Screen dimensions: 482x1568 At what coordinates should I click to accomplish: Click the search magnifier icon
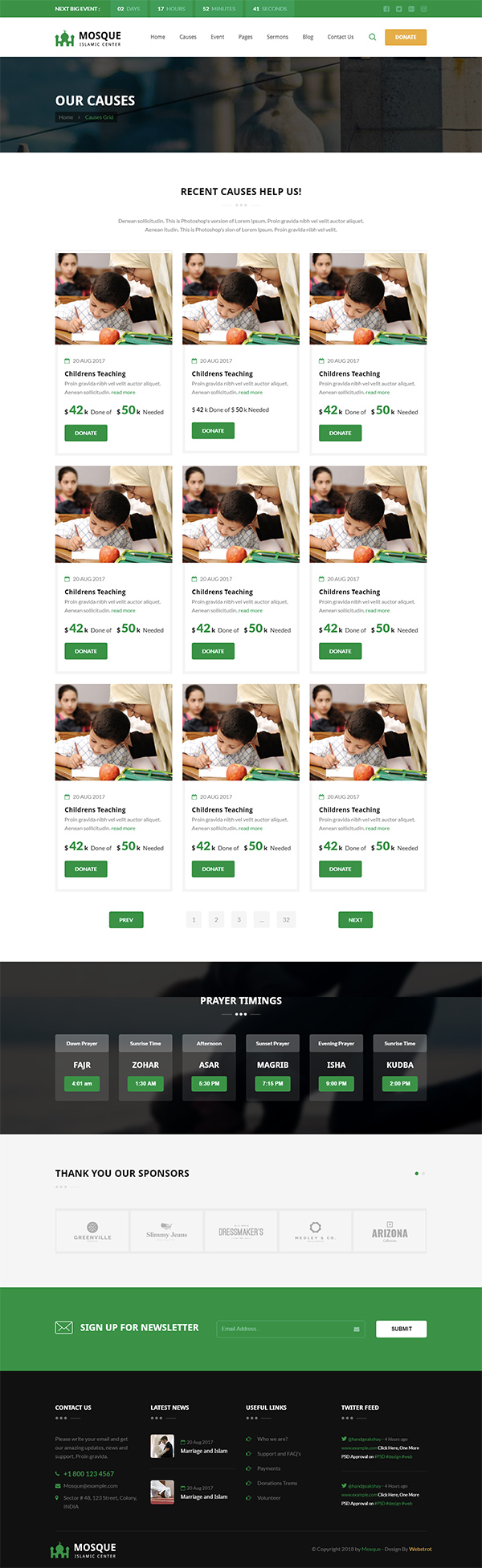click(x=372, y=37)
